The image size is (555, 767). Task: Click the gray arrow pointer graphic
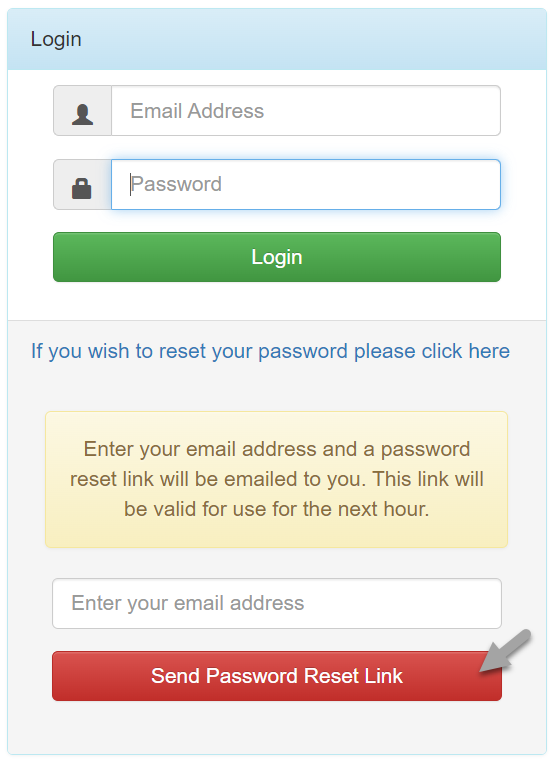(x=505, y=651)
